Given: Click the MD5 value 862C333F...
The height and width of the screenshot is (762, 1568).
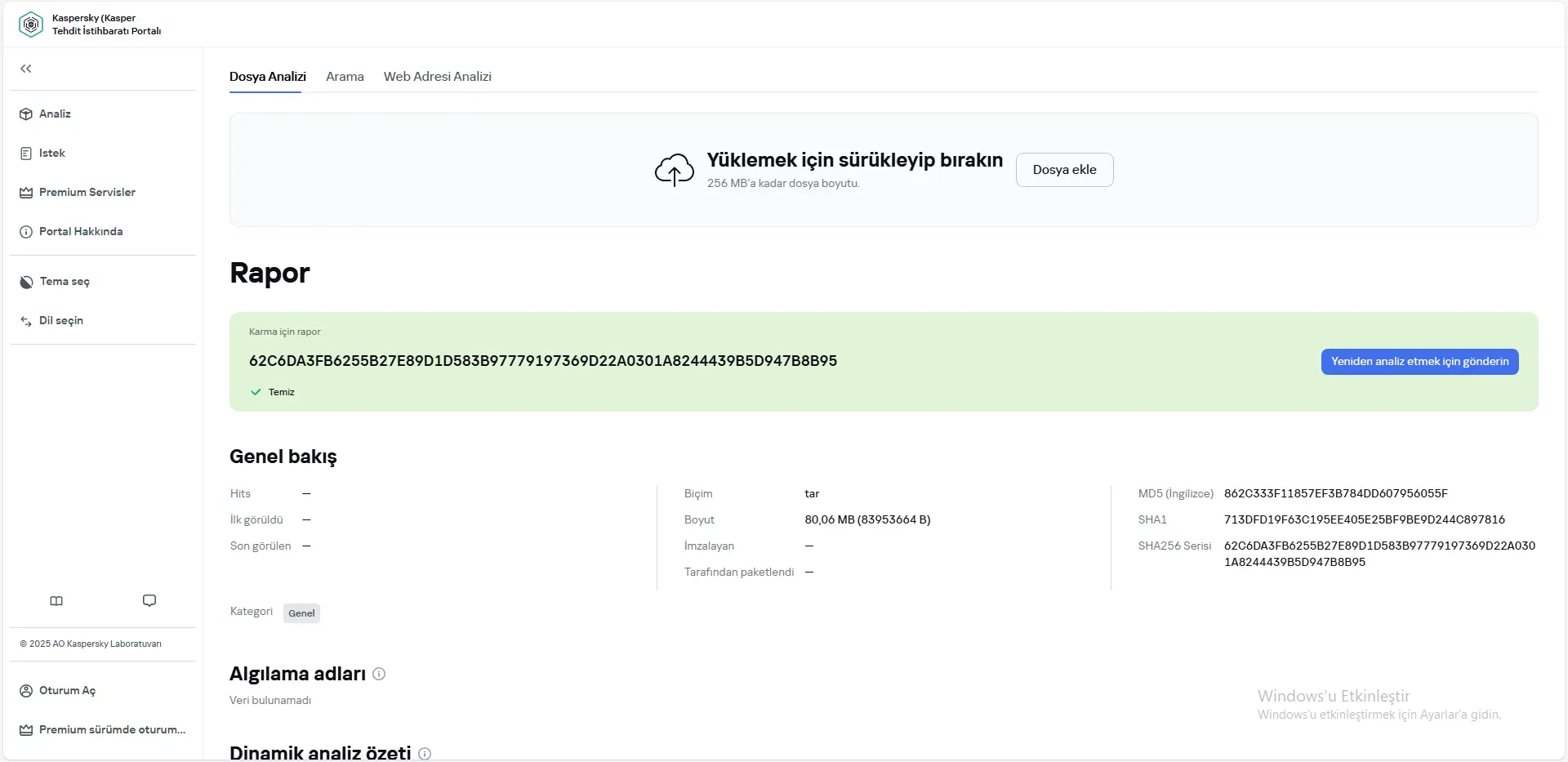Looking at the screenshot, I should (x=1335, y=493).
